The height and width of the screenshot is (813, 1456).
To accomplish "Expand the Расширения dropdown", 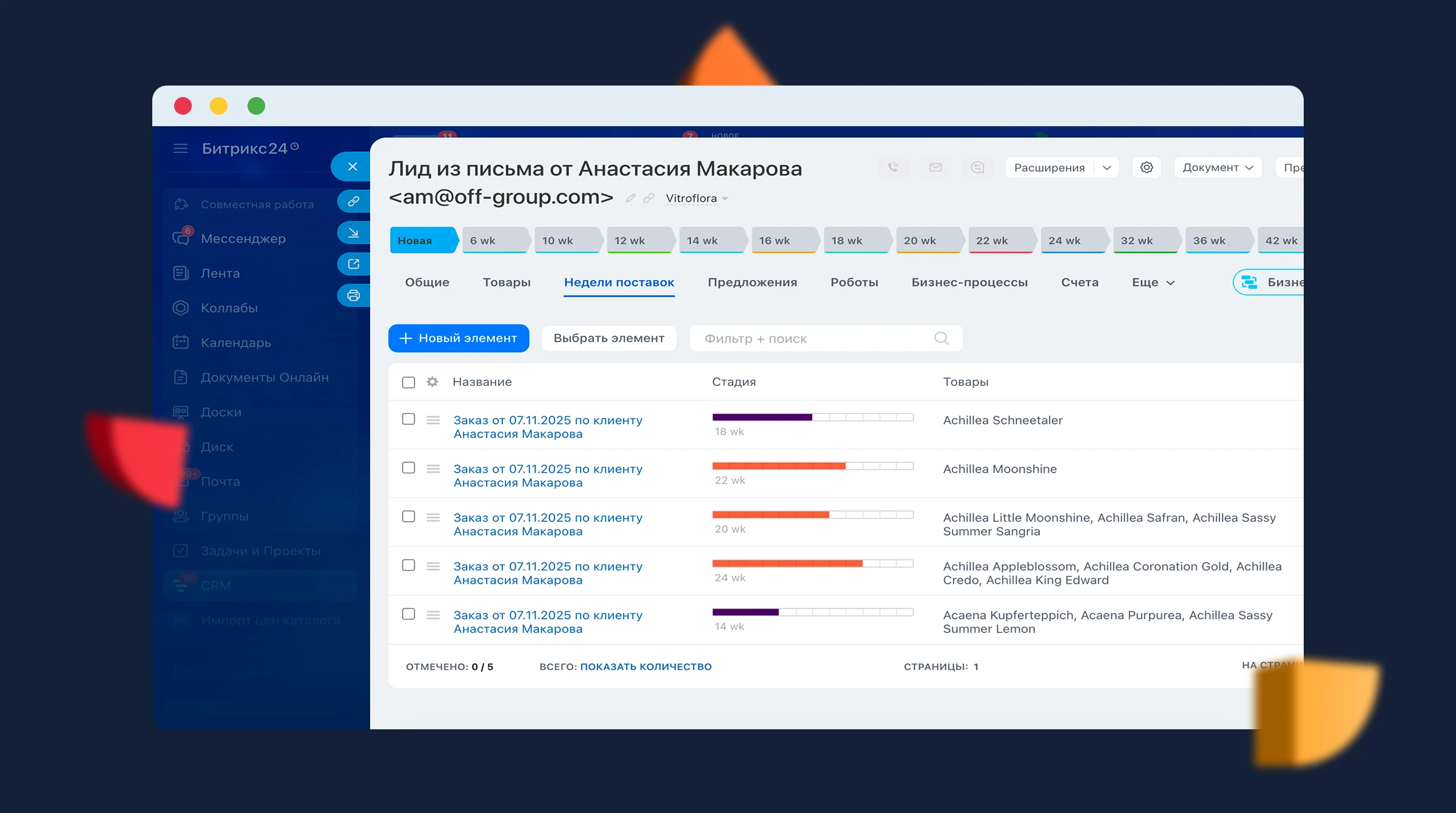I will click(x=1107, y=167).
